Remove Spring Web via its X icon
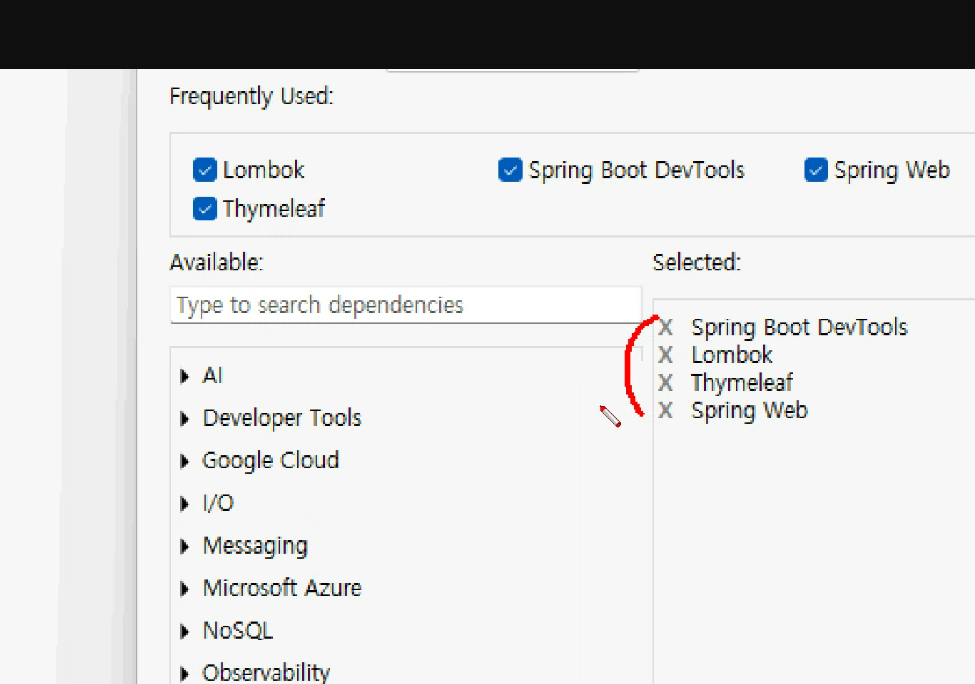 pyautogui.click(x=665, y=410)
